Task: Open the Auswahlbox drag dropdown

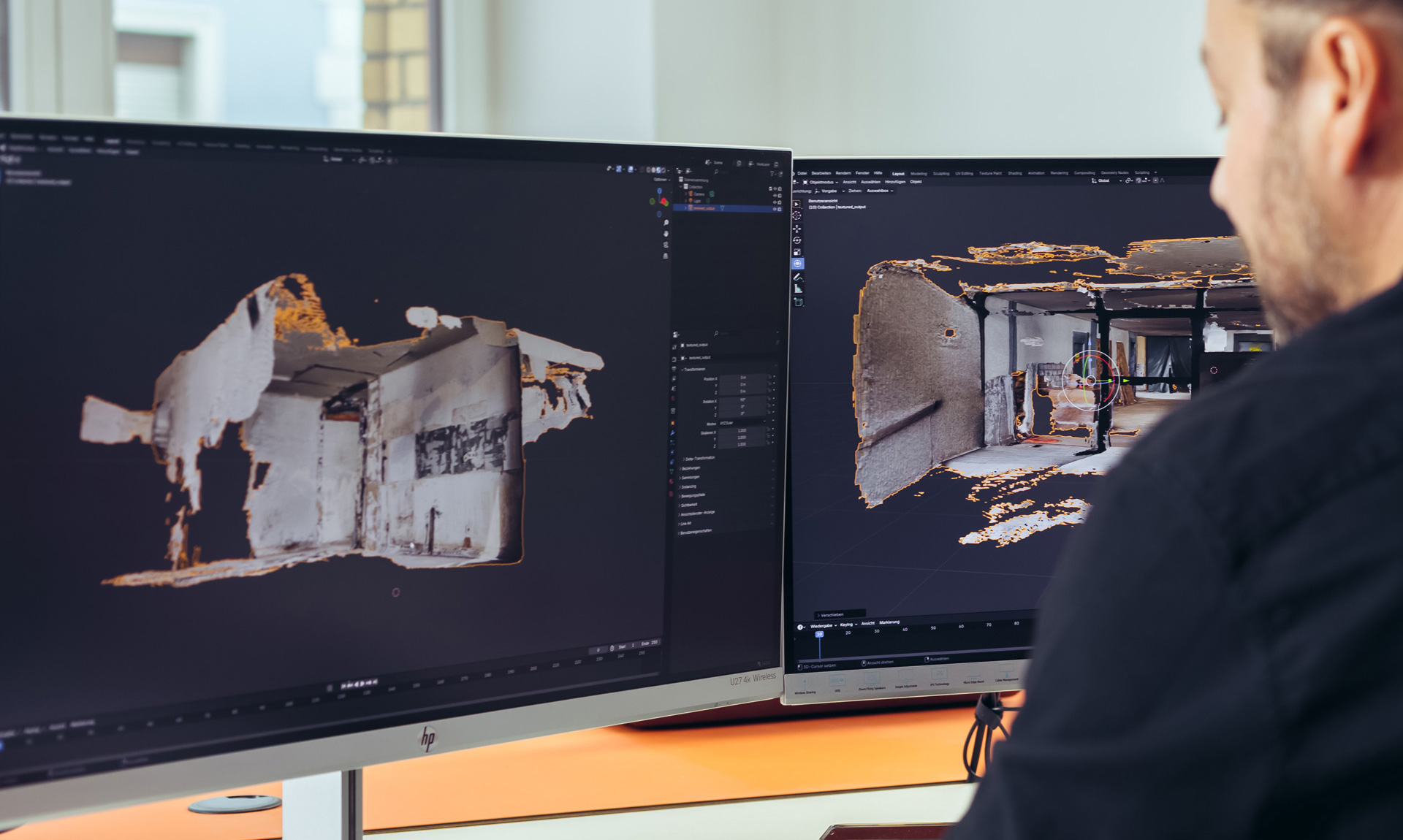Action: click(x=880, y=191)
